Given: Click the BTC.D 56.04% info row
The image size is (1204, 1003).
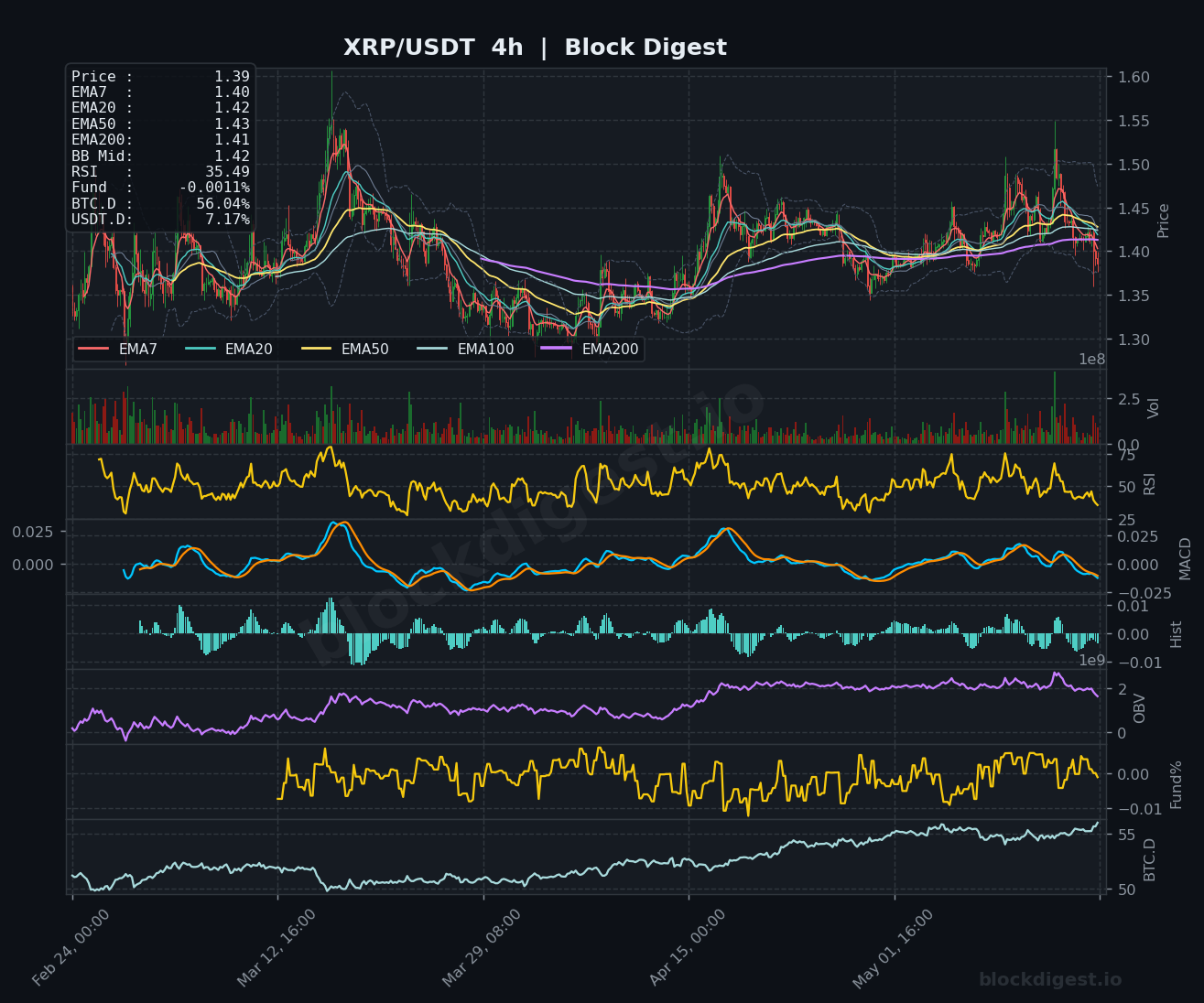Looking at the screenshot, I should coord(160,203).
